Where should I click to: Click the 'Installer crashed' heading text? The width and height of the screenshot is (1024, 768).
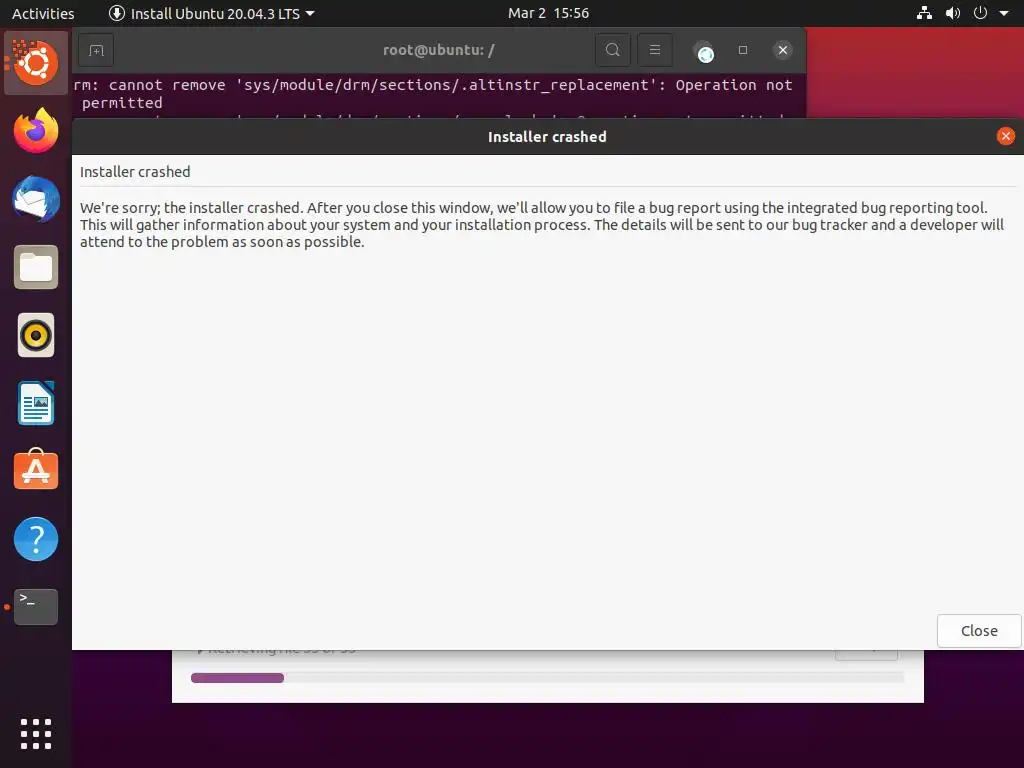click(135, 172)
